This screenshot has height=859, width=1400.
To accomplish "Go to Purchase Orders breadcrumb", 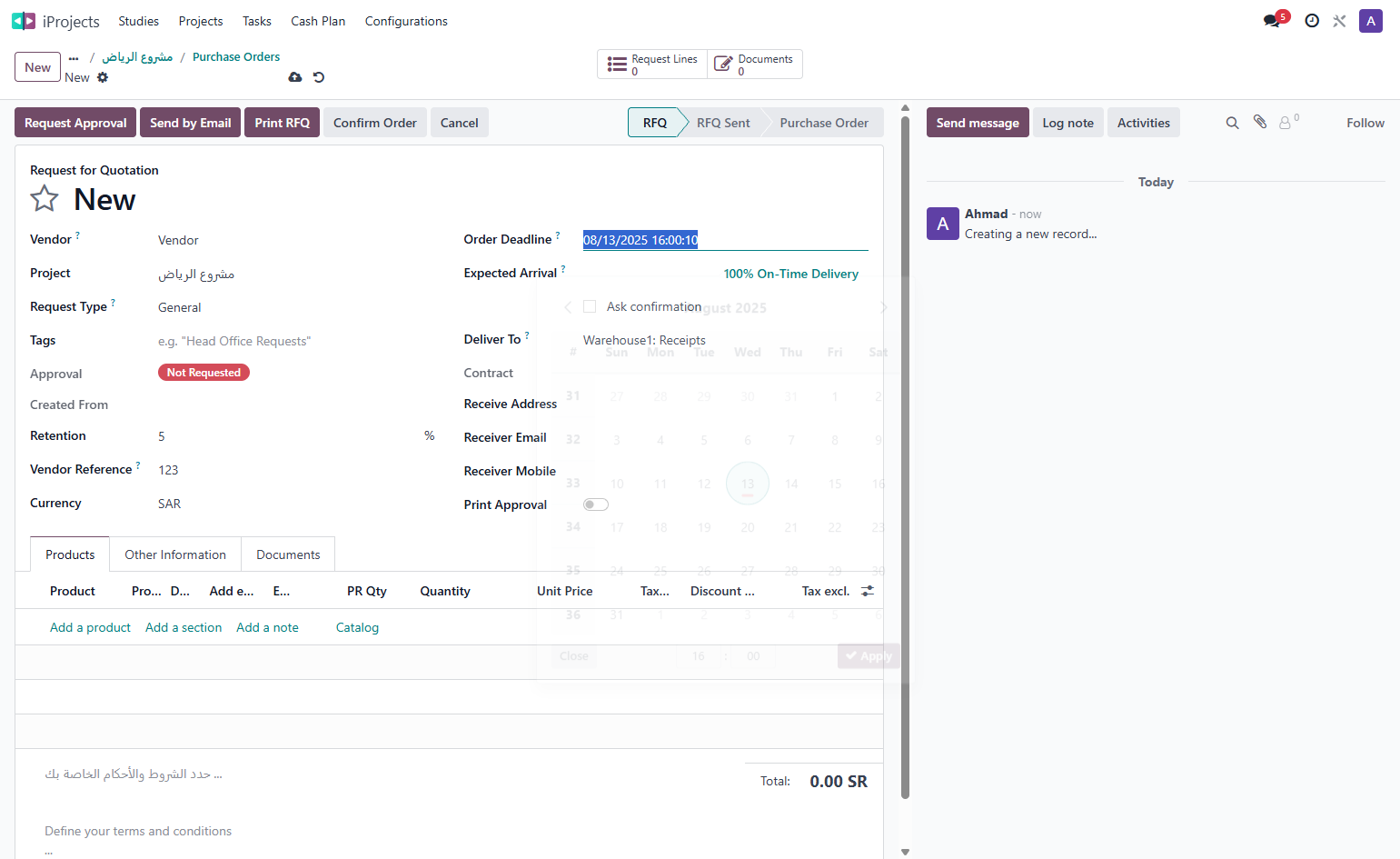I will click(x=236, y=56).
